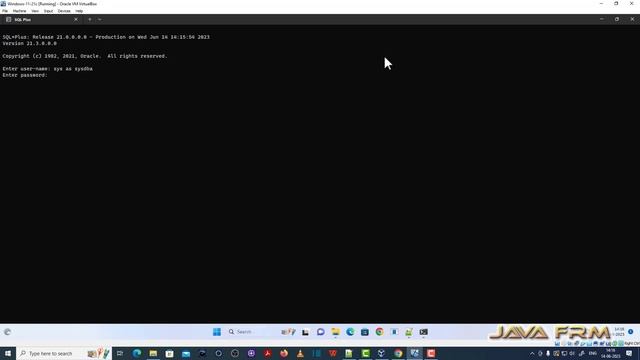Open VirtualBox Manager icon on host taskbar
Screen dimensions: 640x360
tap(382, 353)
